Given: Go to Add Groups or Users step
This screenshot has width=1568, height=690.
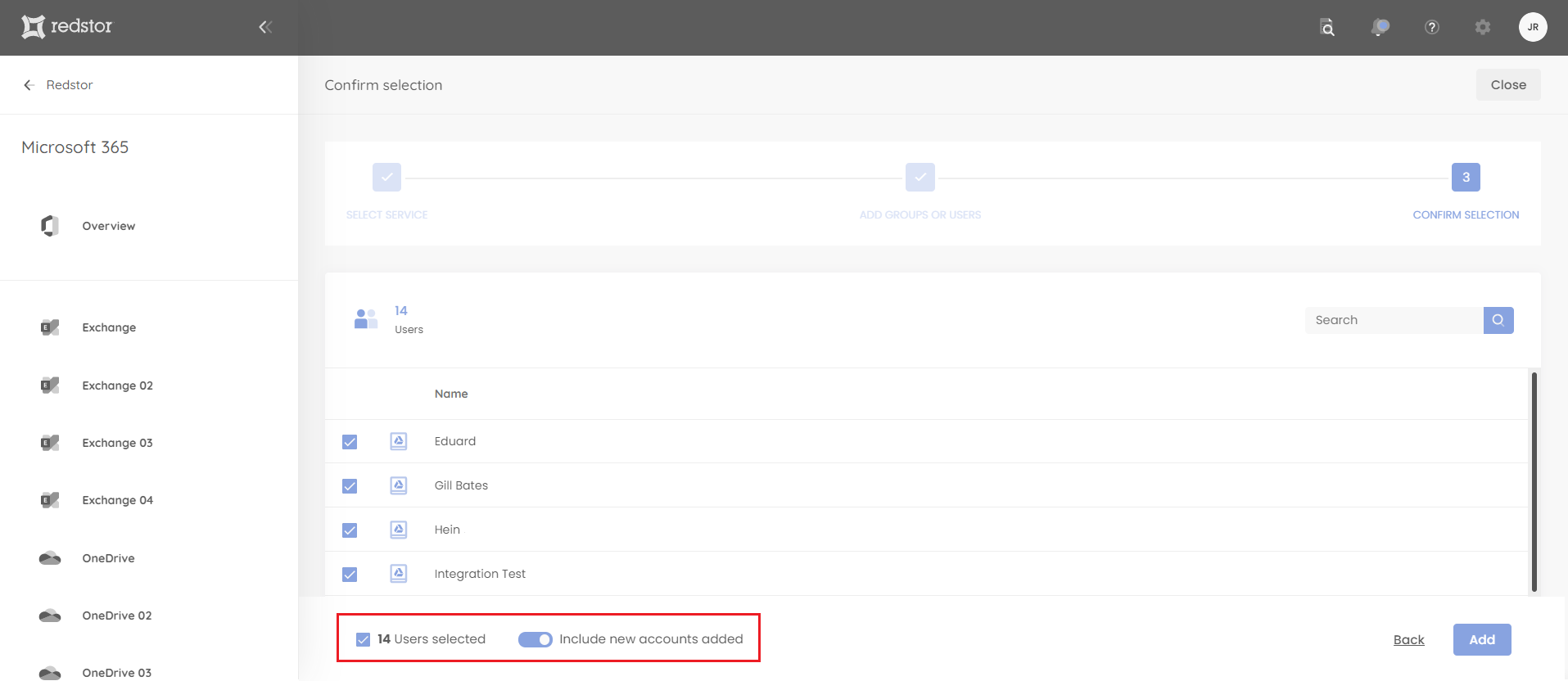Looking at the screenshot, I should click(920, 177).
